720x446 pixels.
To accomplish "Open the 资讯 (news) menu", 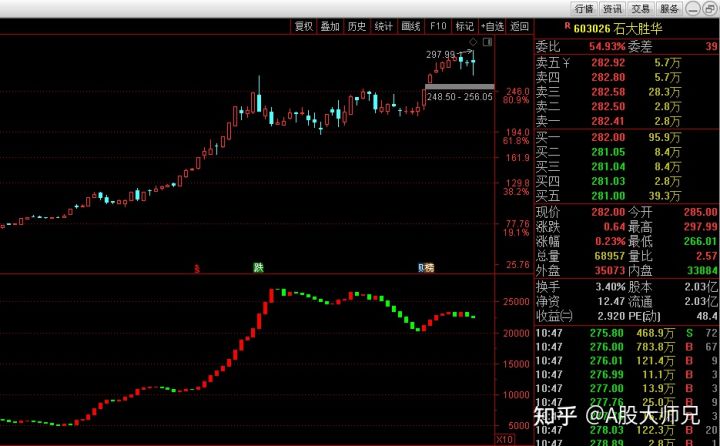I will click(x=613, y=8).
